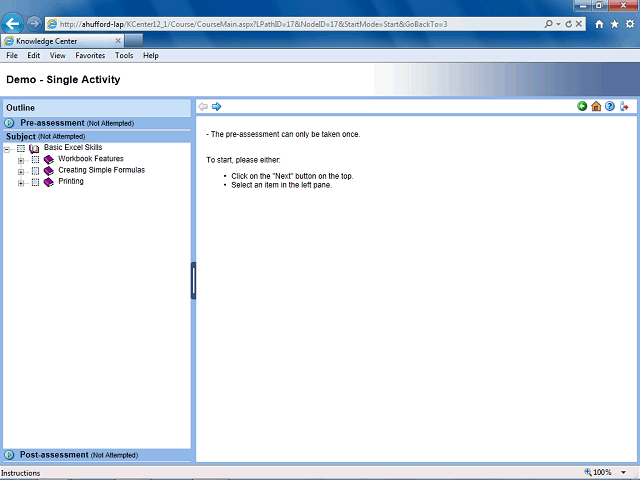Screen dimensions: 640x480
Task: Click the address bar search magnifier icon
Action: [x=549, y=24]
